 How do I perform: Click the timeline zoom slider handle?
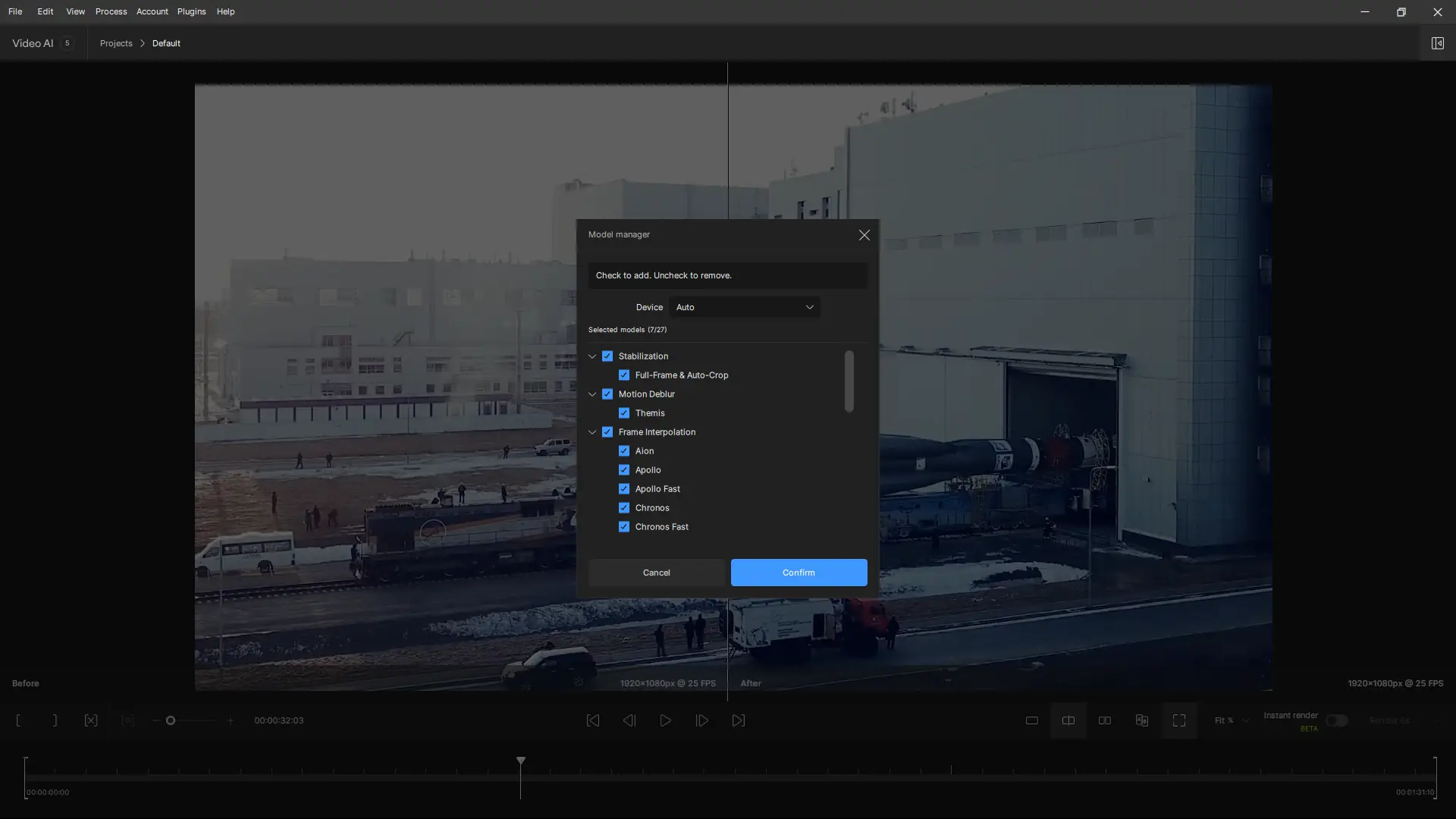[x=171, y=720]
